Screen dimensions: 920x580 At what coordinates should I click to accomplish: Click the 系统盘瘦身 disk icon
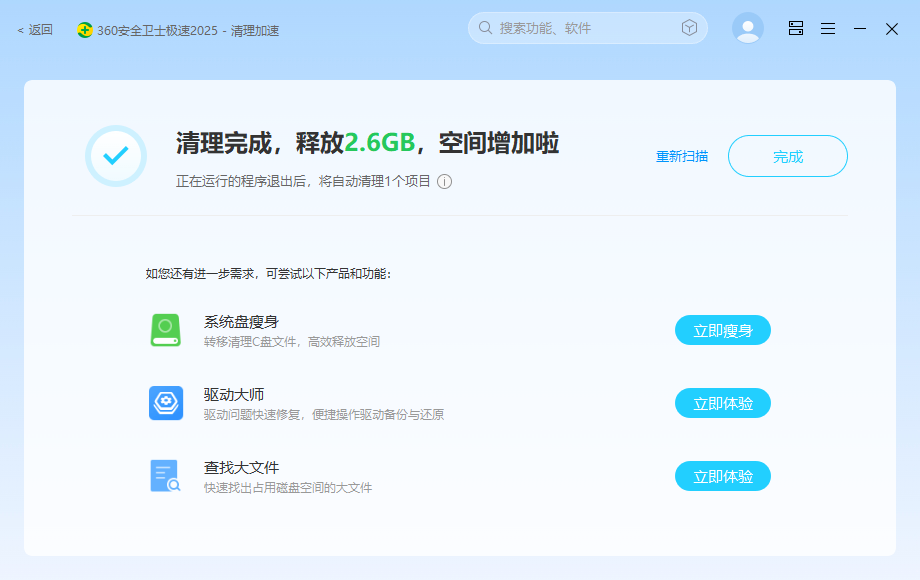tap(165, 330)
